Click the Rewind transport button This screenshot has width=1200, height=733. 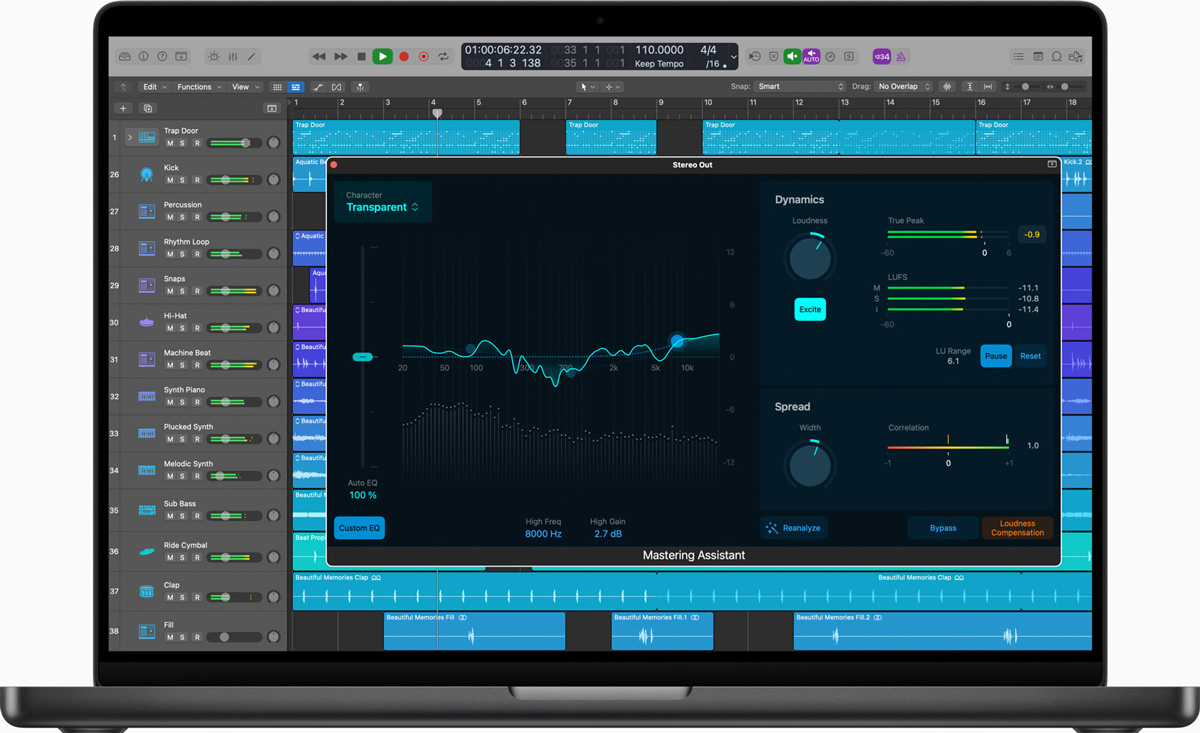(x=319, y=57)
